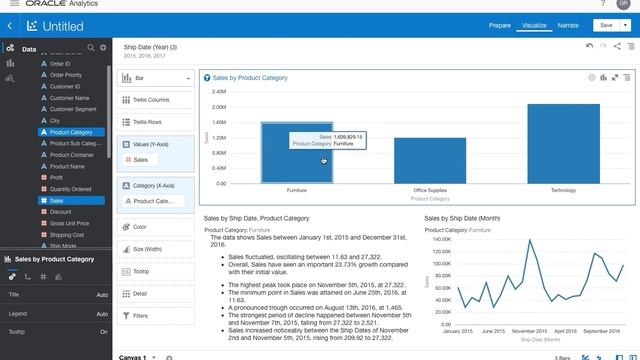Screen dimensions: 640x360
Task: Maximize the Sales by Product Category chart
Action: click(615, 77)
